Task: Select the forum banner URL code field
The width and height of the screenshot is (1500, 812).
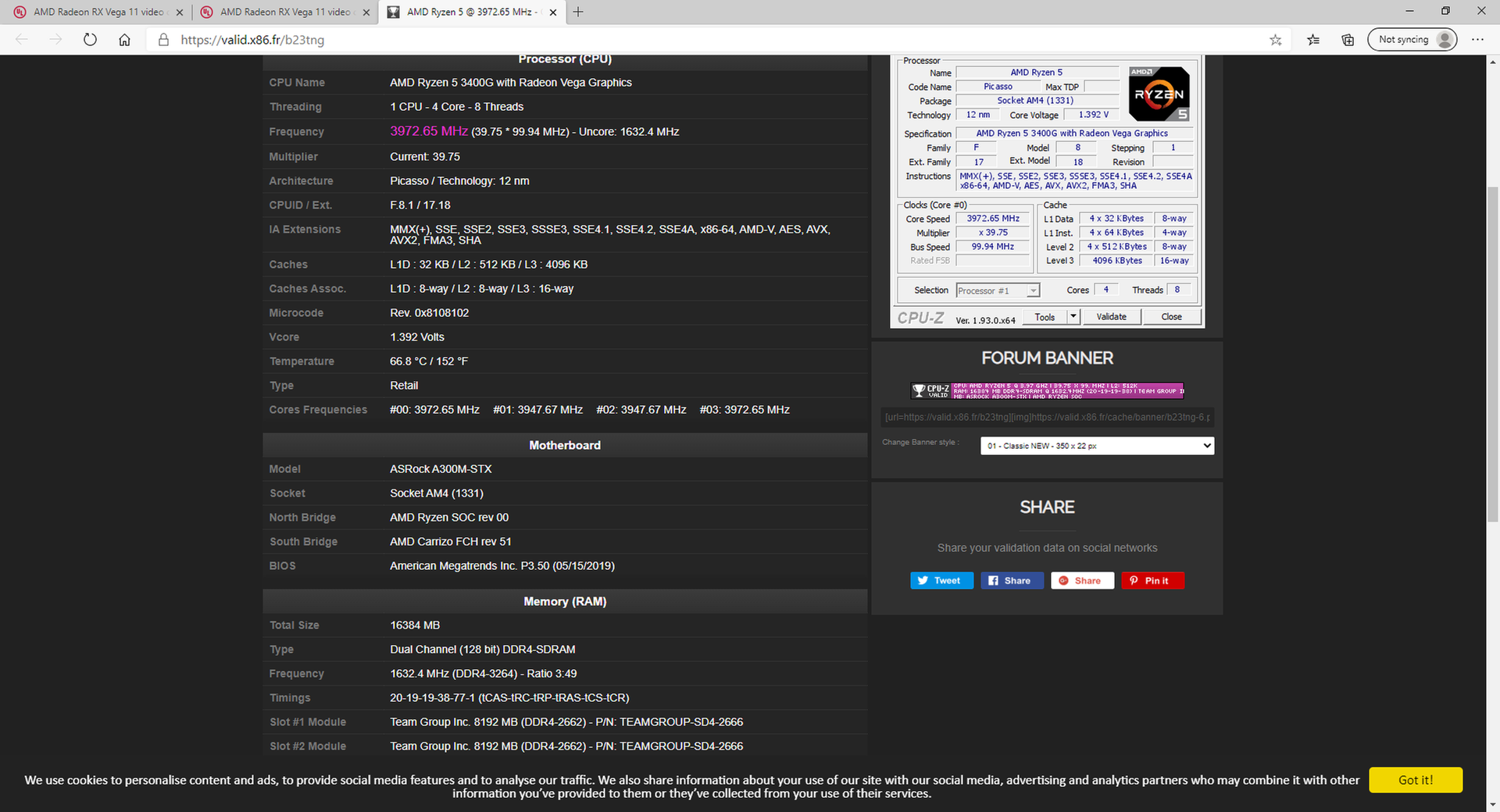Action: 1047,417
